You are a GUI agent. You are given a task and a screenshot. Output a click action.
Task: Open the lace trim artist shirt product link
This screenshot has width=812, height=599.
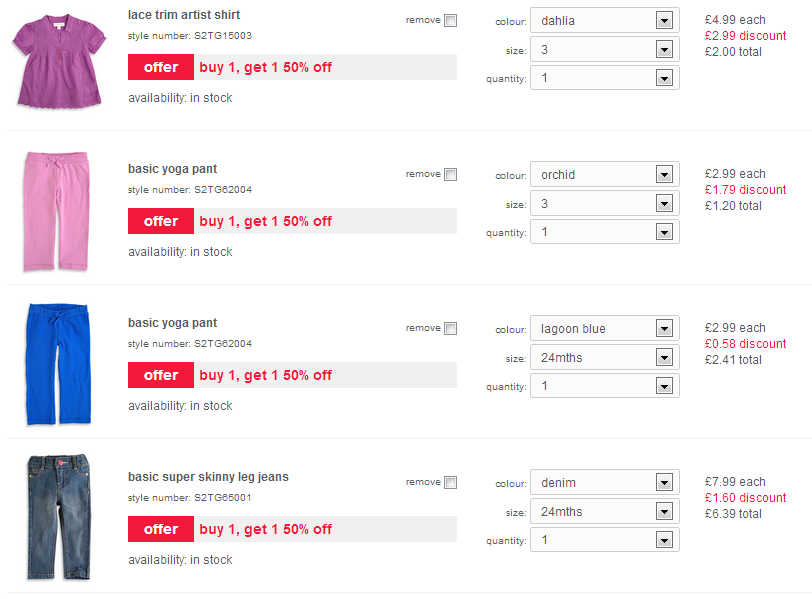pos(184,15)
